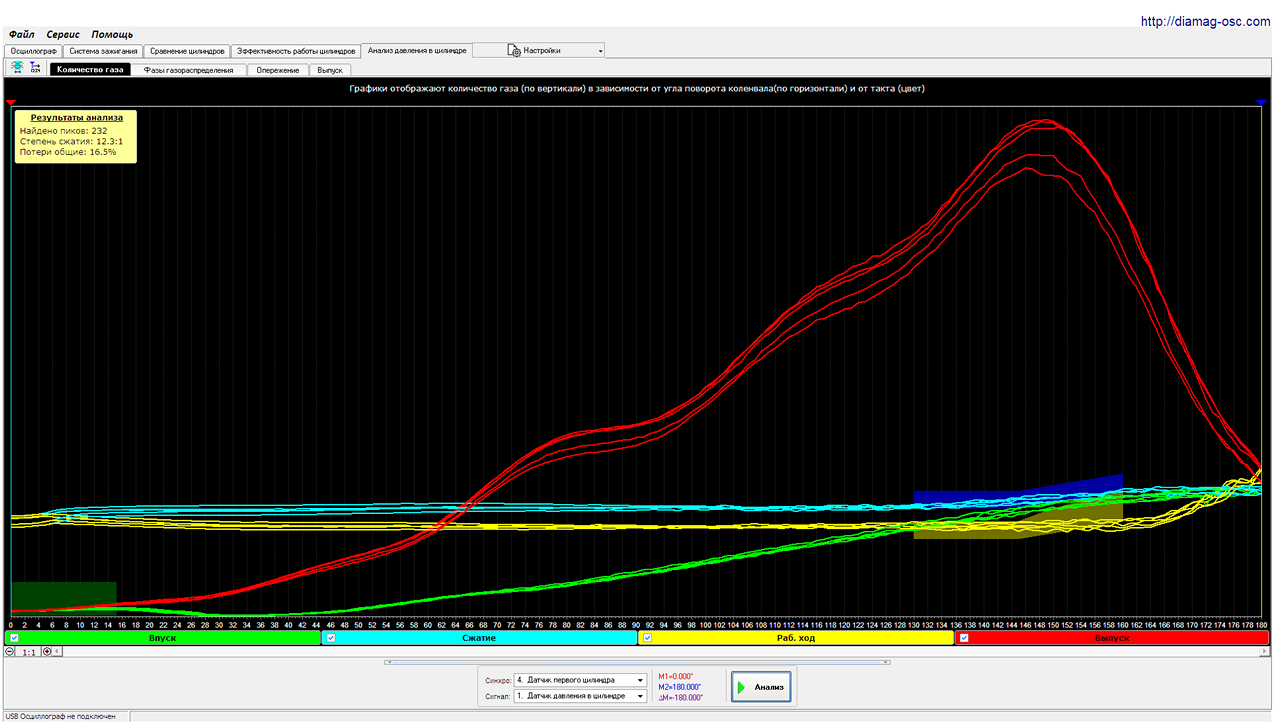Image resolution: width=1280 pixels, height=725 pixels.
Task: Click the zoom out minus icon
Action: point(10,651)
